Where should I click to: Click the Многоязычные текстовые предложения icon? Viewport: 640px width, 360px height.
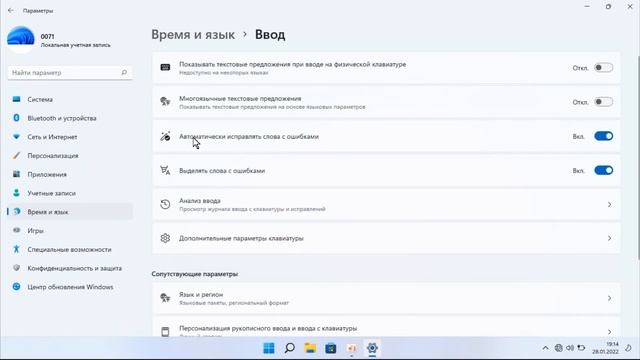(165, 102)
